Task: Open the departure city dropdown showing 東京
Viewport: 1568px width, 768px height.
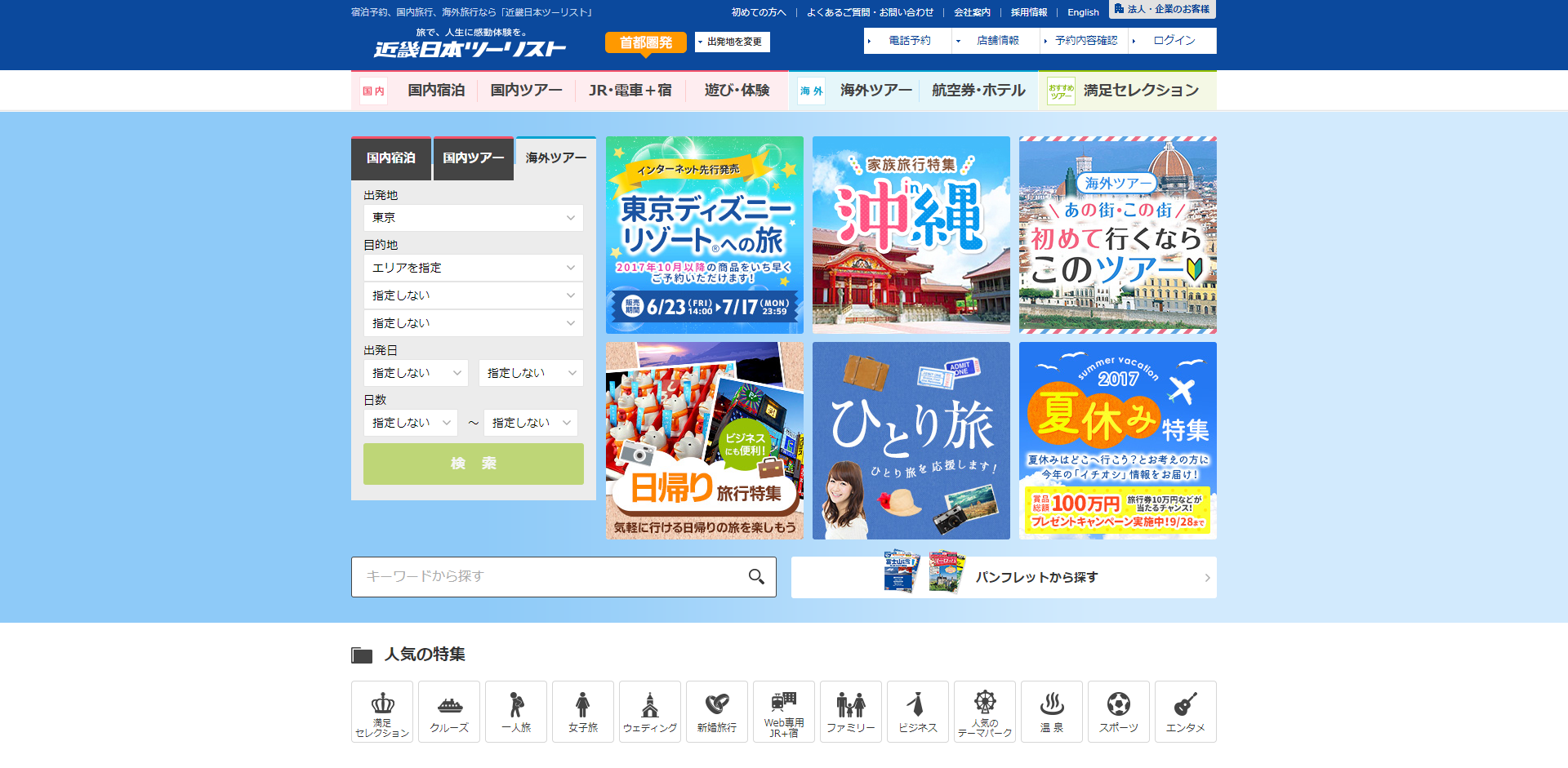Action: [473, 218]
